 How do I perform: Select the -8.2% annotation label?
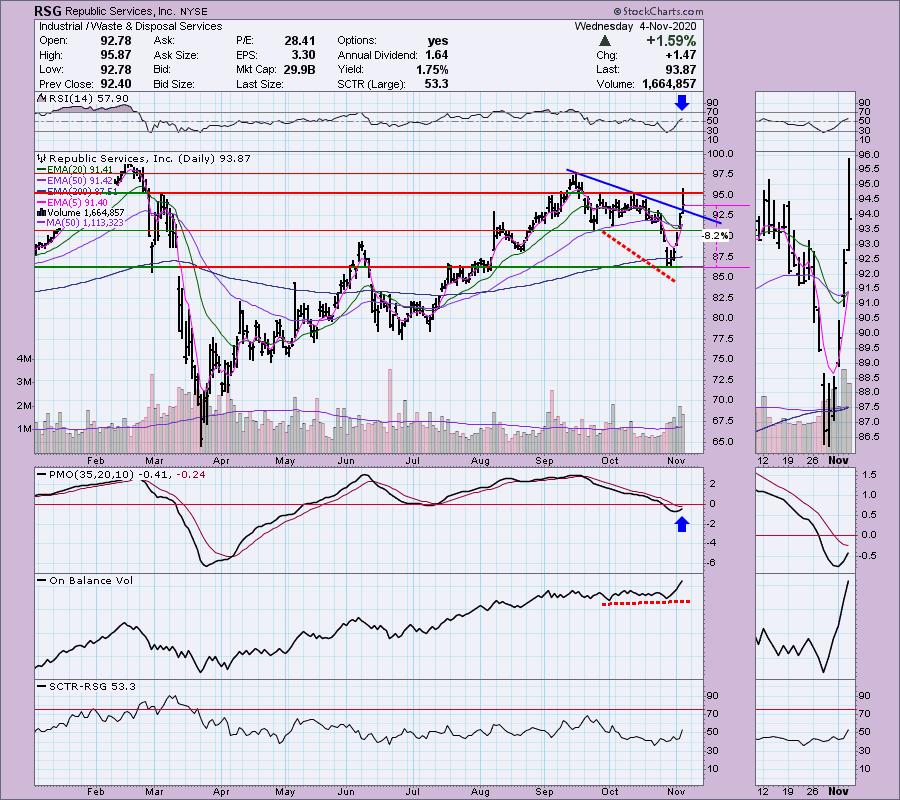coord(716,235)
